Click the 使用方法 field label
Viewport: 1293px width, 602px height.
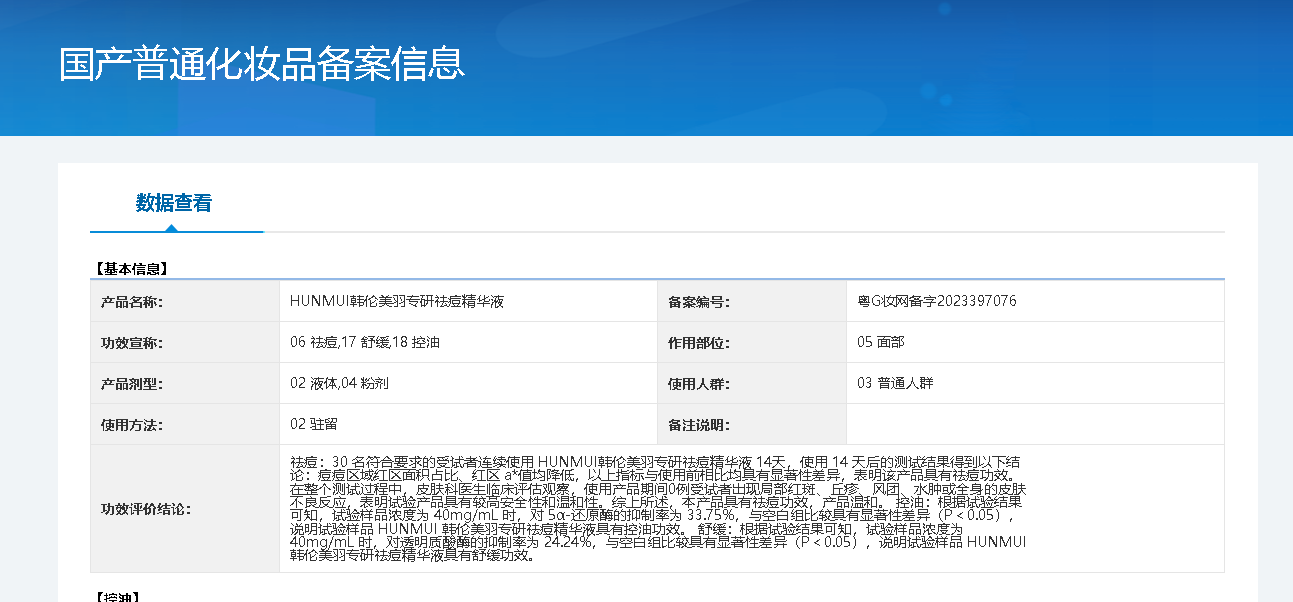tap(132, 425)
